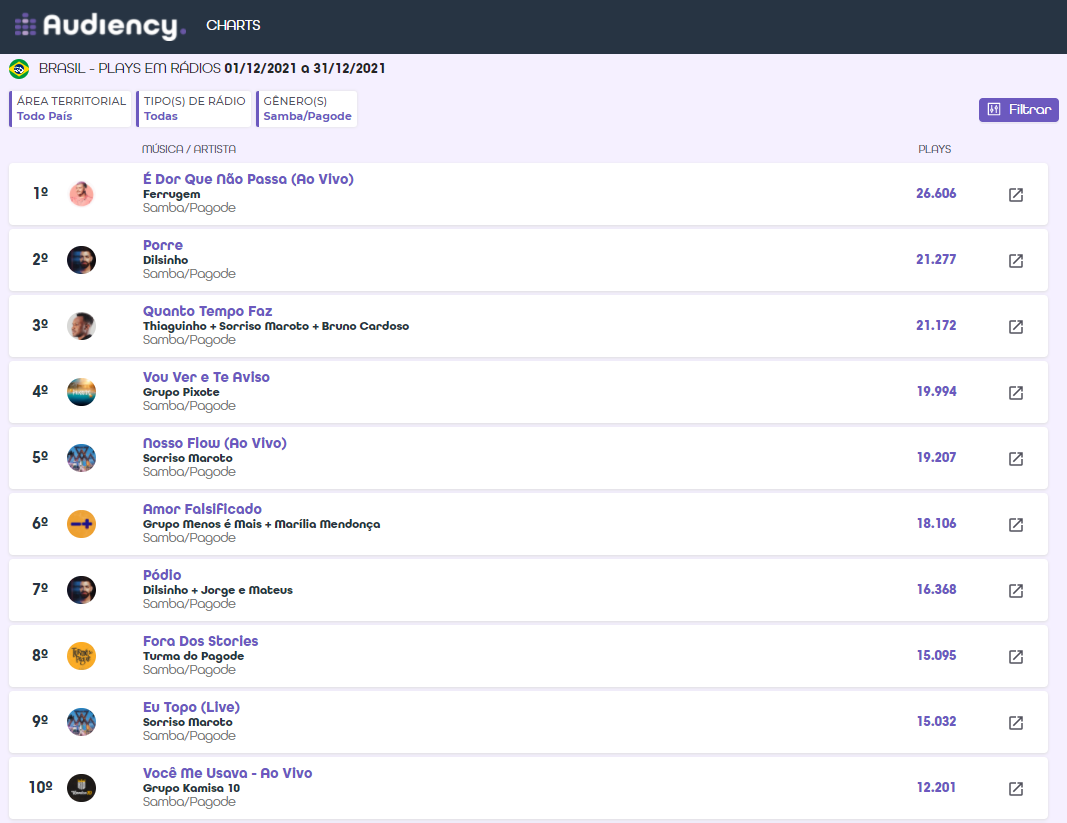Click artist text Dilsinho + Jorge e Mateus
Screen dimensions: 1067x823
(x=218, y=590)
